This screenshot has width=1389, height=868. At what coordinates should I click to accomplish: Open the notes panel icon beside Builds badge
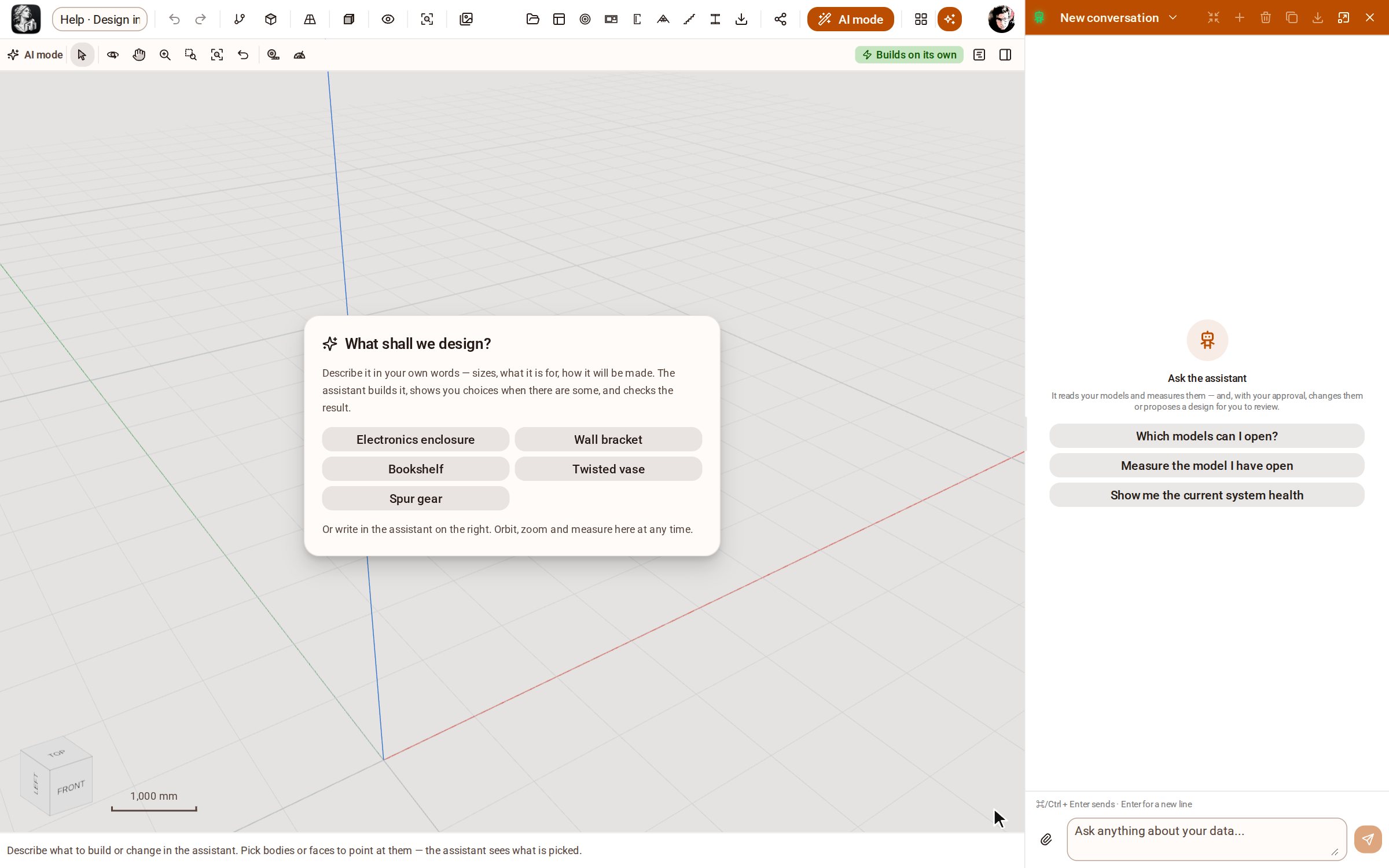coord(979,55)
